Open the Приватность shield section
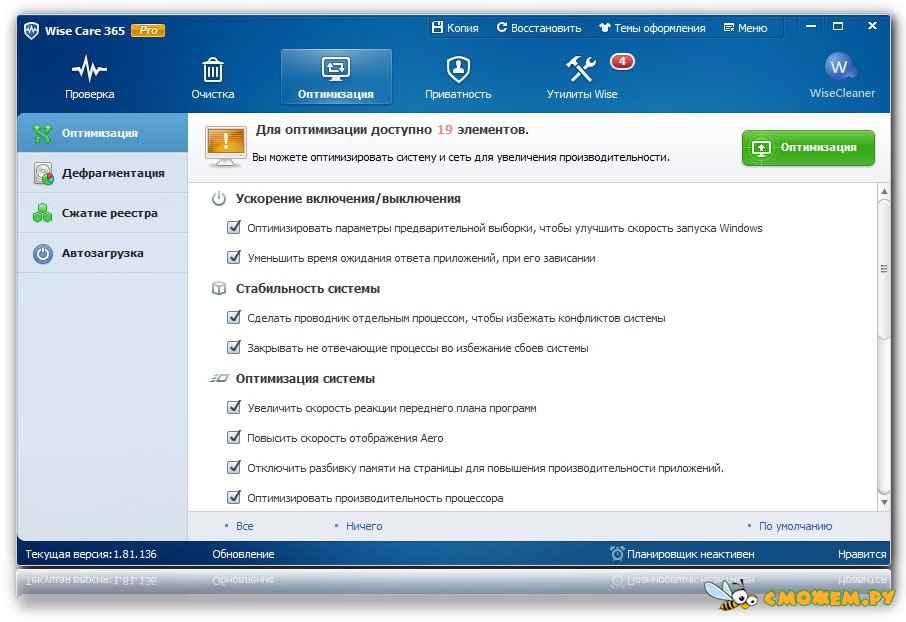Viewport: 906px width, 622px height. [458, 77]
